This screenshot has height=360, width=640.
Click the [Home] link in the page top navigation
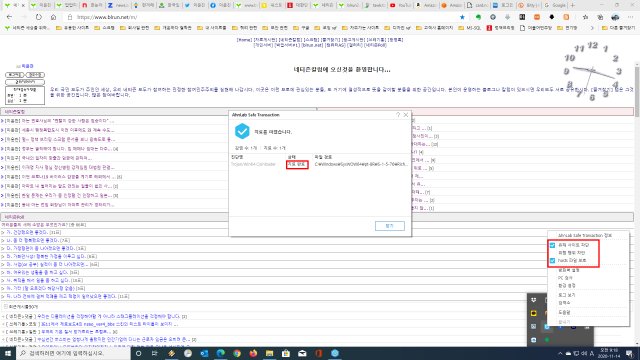tap(244, 40)
